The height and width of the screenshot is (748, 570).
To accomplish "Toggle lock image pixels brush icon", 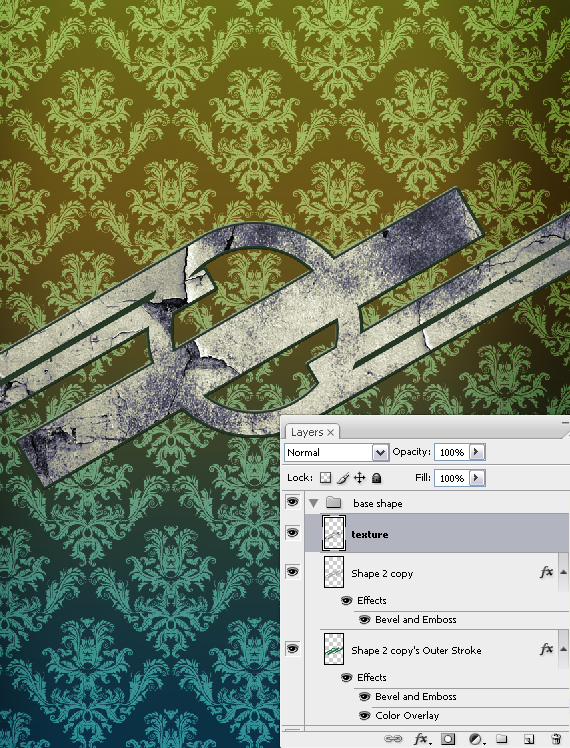I will click(x=343, y=478).
